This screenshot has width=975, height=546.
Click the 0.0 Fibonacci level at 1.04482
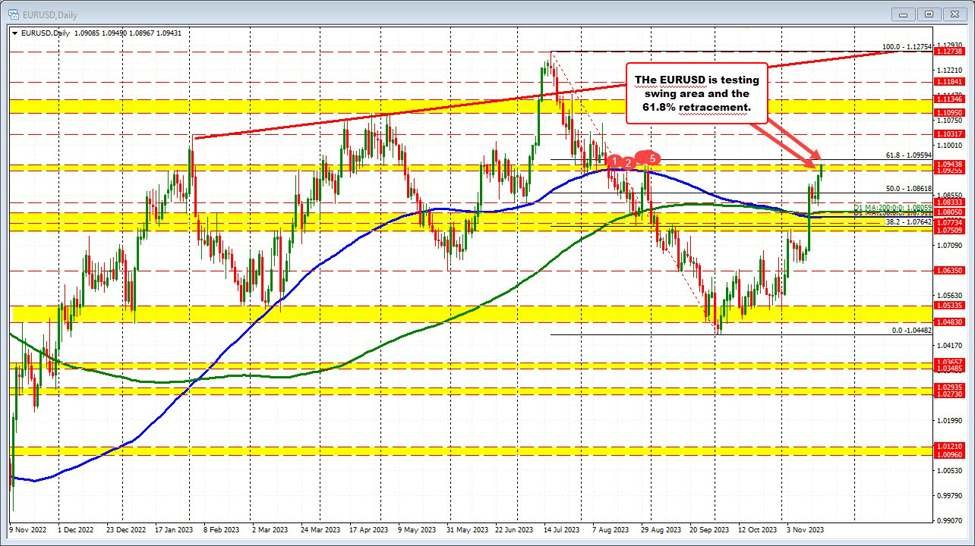click(913, 330)
